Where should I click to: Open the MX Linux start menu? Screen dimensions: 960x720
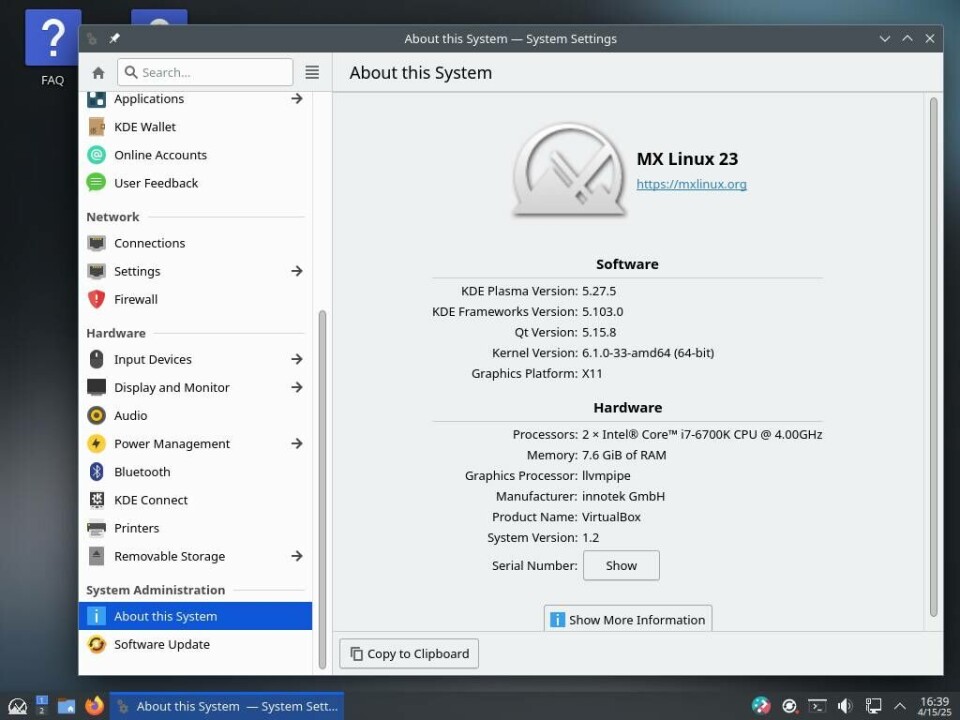pyautogui.click(x=17, y=707)
